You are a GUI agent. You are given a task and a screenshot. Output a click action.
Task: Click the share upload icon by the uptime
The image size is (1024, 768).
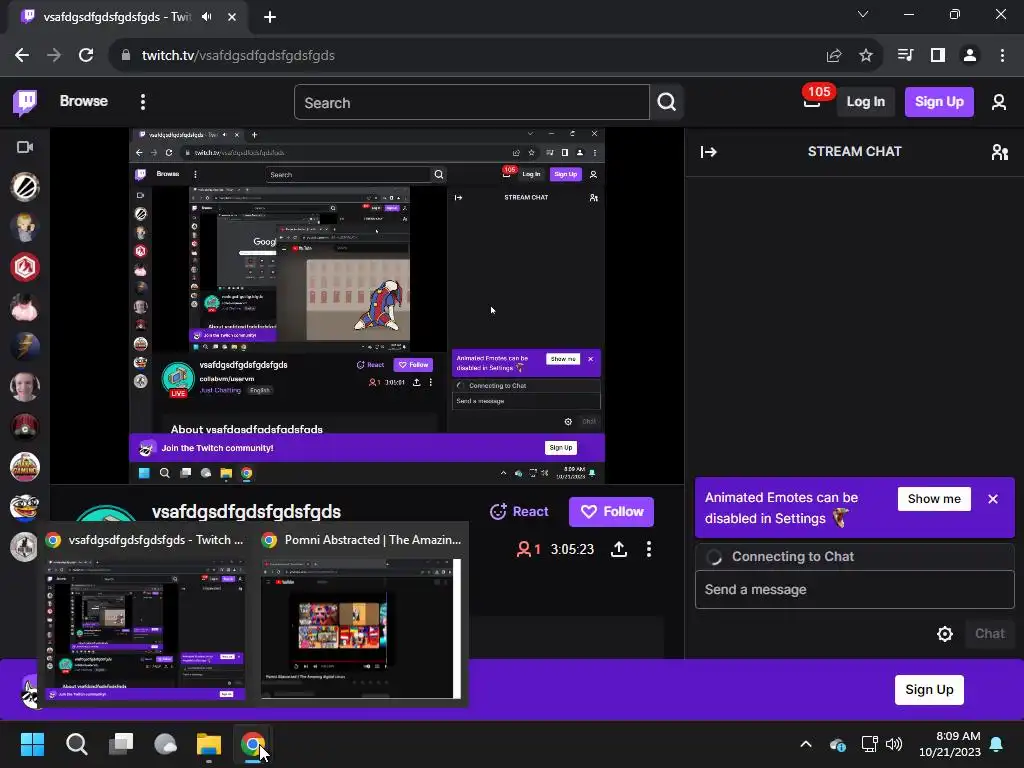pyautogui.click(x=619, y=549)
